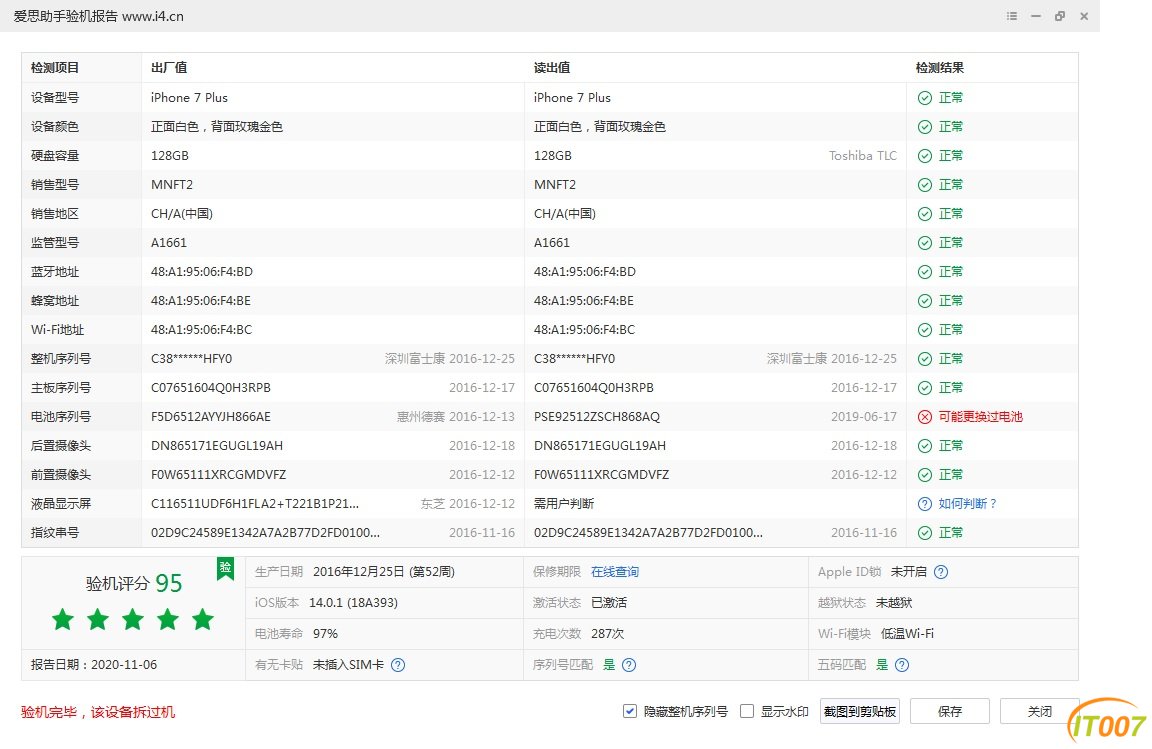Click the 截图到剪贴板 button
Image resolution: width=1152 pixels, height=749 pixels.
[860, 712]
